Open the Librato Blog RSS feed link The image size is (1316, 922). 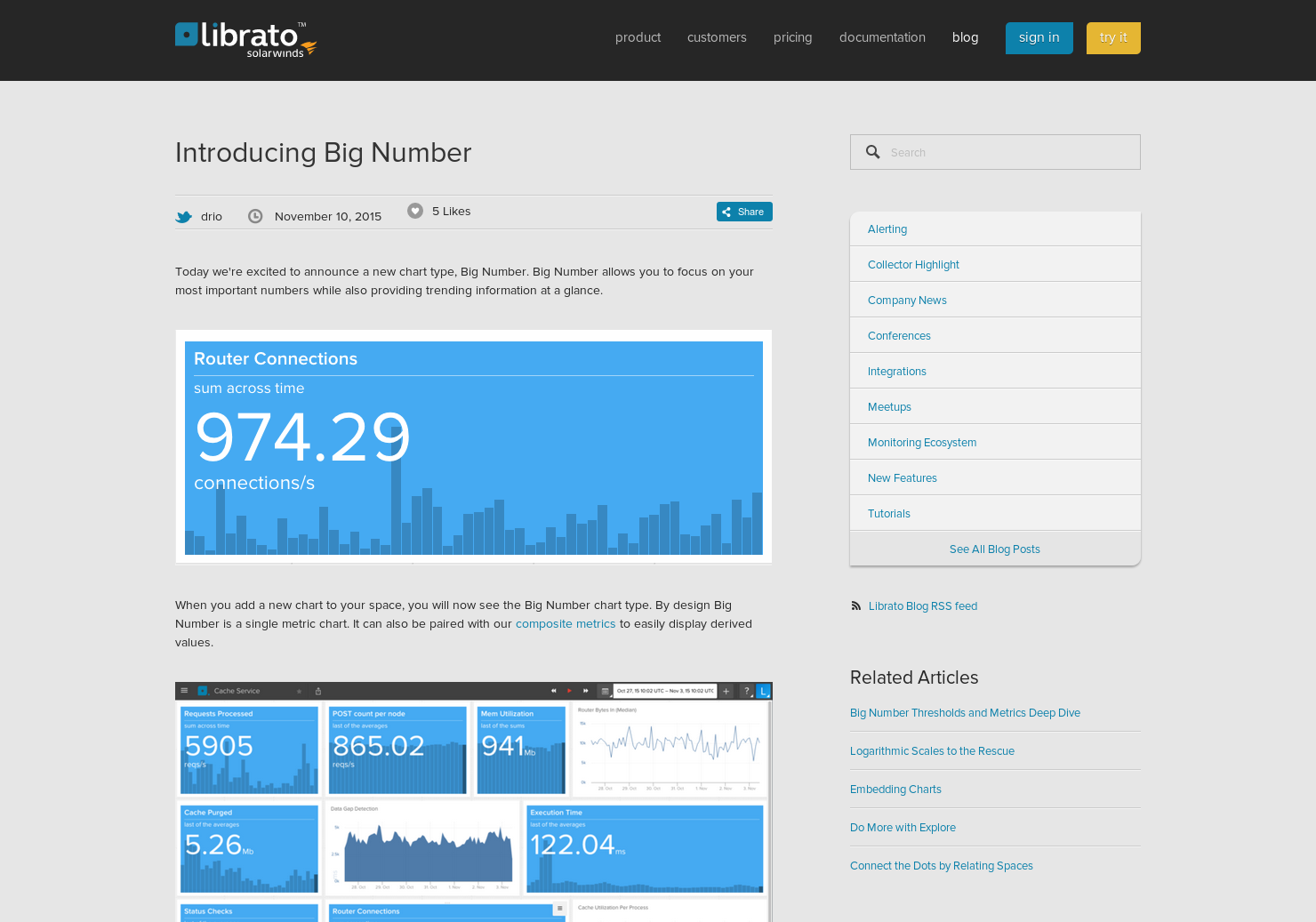[923, 606]
